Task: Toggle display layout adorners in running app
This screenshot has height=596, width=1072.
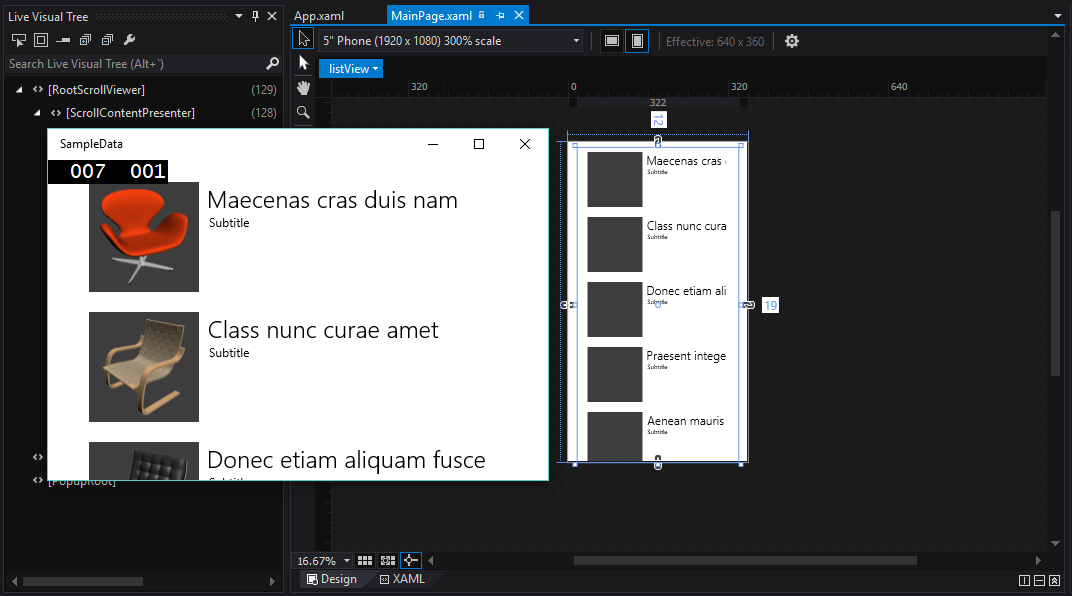Action: point(41,40)
